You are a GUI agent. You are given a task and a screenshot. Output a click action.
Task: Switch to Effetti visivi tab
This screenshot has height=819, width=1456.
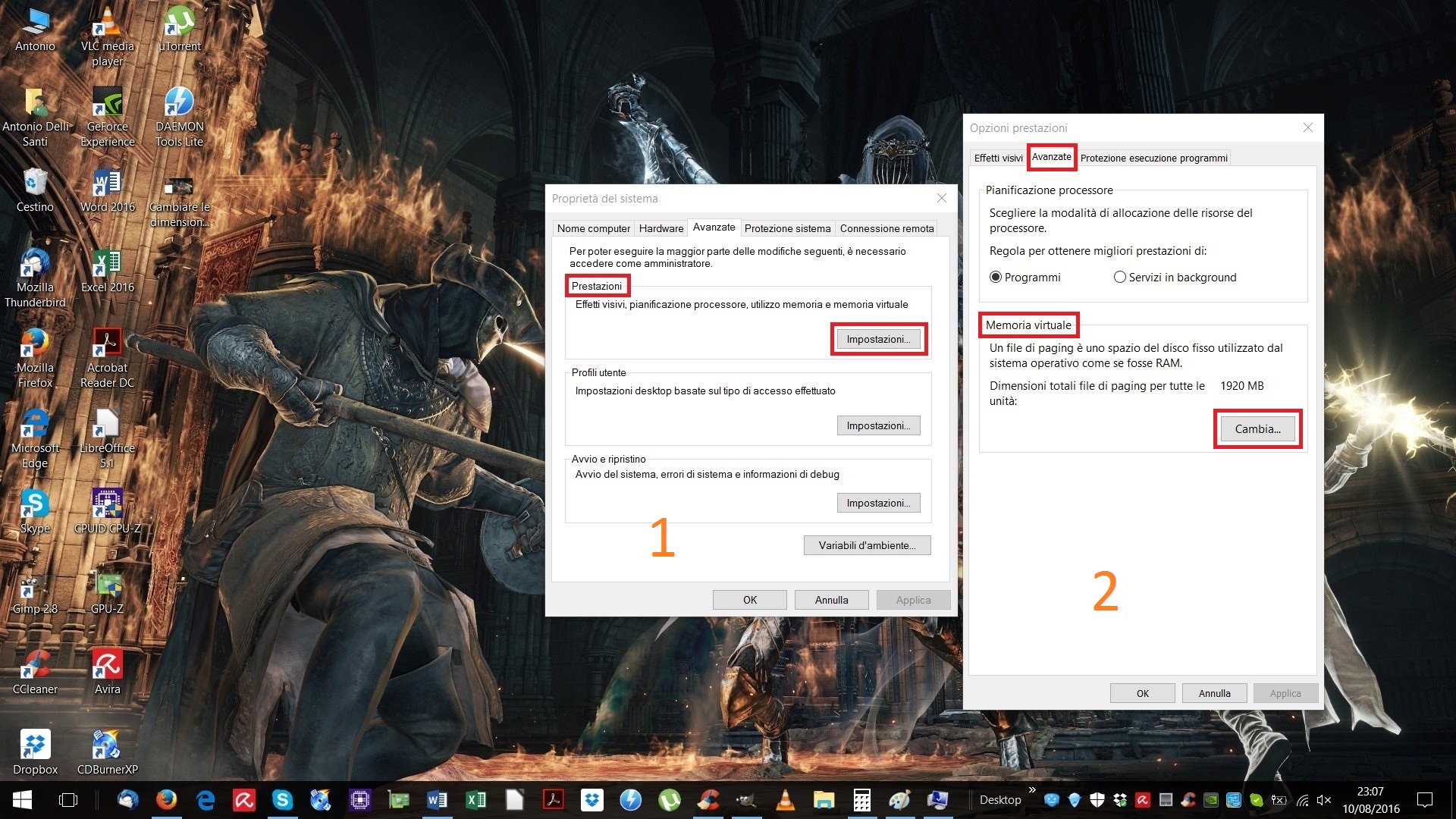(998, 158)
